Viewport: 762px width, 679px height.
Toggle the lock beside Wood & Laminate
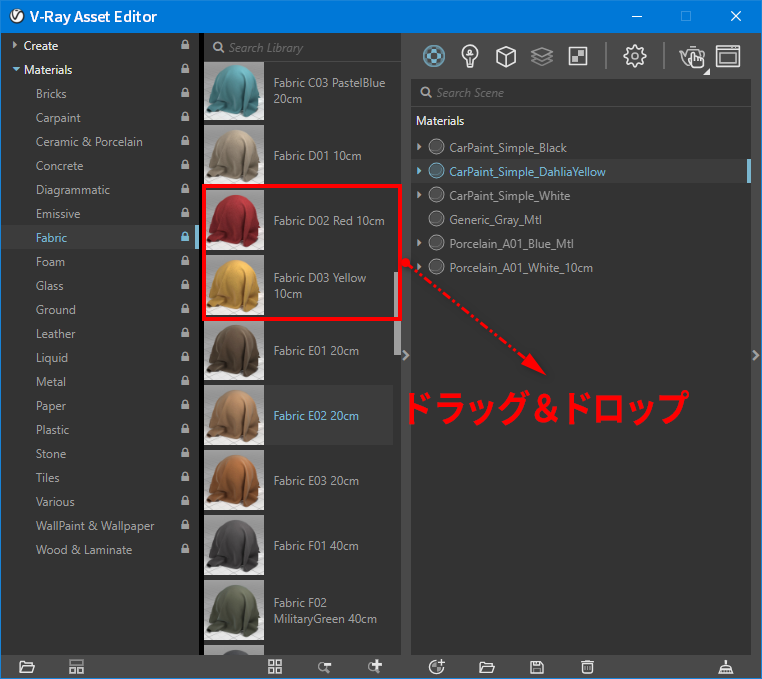185,549
